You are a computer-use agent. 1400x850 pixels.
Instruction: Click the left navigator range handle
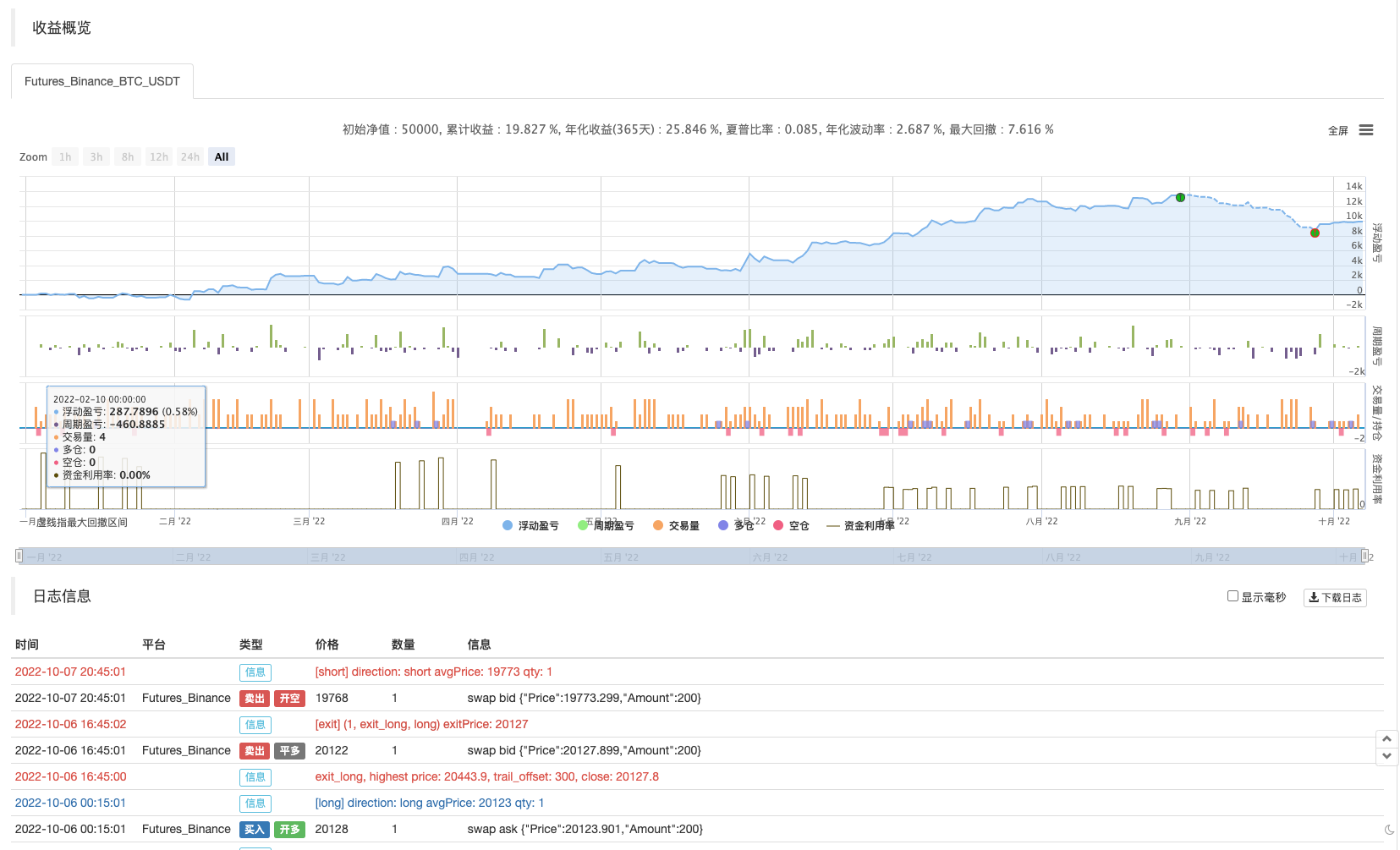click(x=19, y=556)
